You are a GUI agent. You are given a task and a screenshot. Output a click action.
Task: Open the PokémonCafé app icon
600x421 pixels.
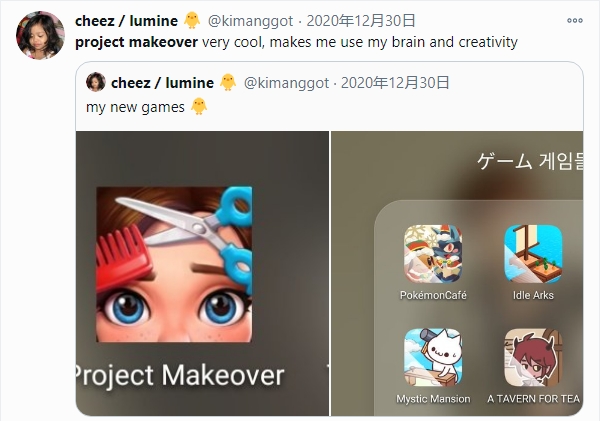[x=433, y=254]
